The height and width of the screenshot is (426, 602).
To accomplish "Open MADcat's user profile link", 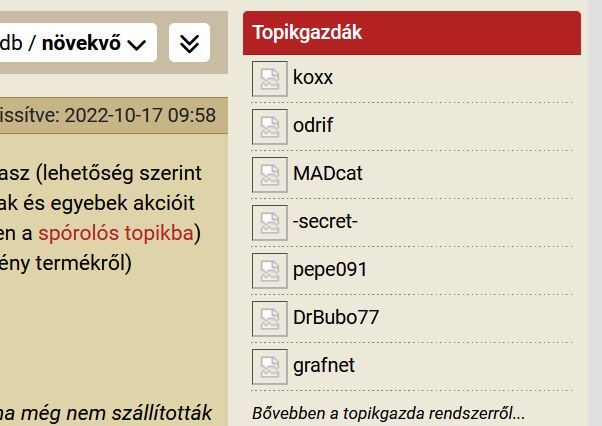I will 328,173.
